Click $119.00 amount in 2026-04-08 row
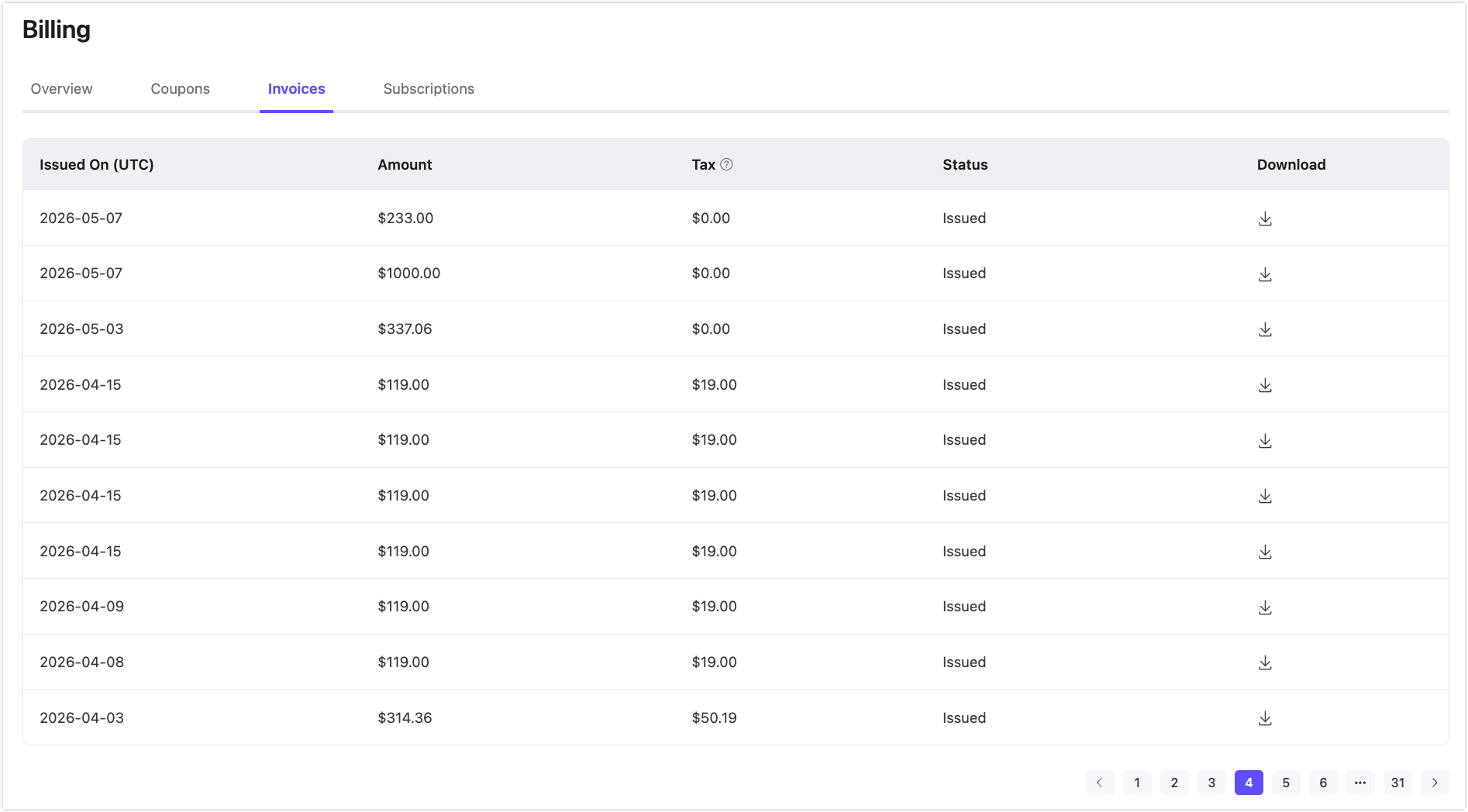Screen dimensions: 1468x812 (403, 662)
